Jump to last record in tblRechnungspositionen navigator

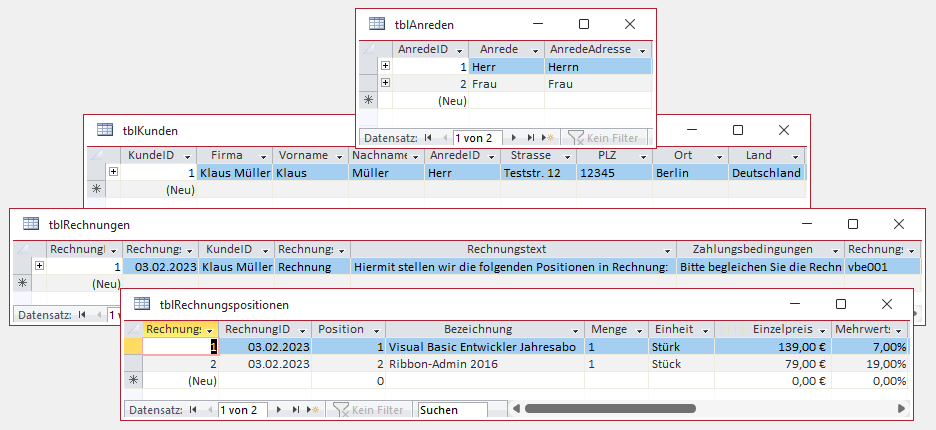point(294,410)
